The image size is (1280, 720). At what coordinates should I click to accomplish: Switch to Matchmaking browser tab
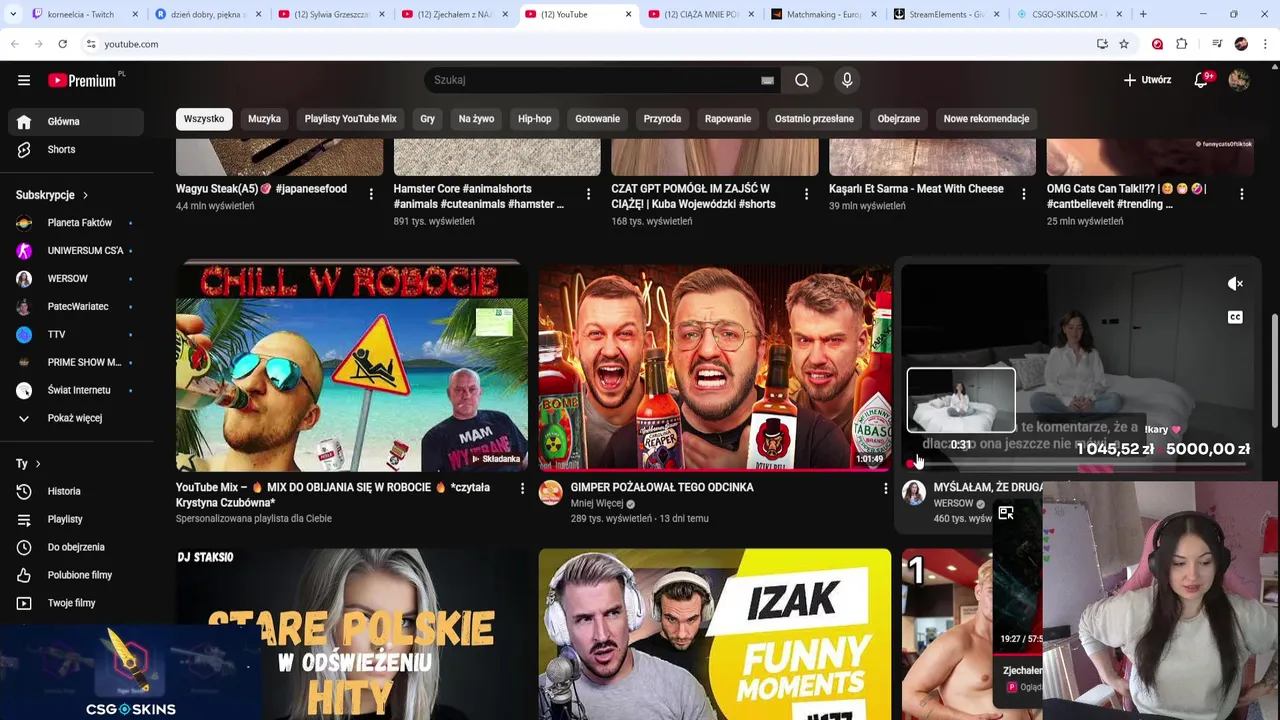[x=824, y=14]
